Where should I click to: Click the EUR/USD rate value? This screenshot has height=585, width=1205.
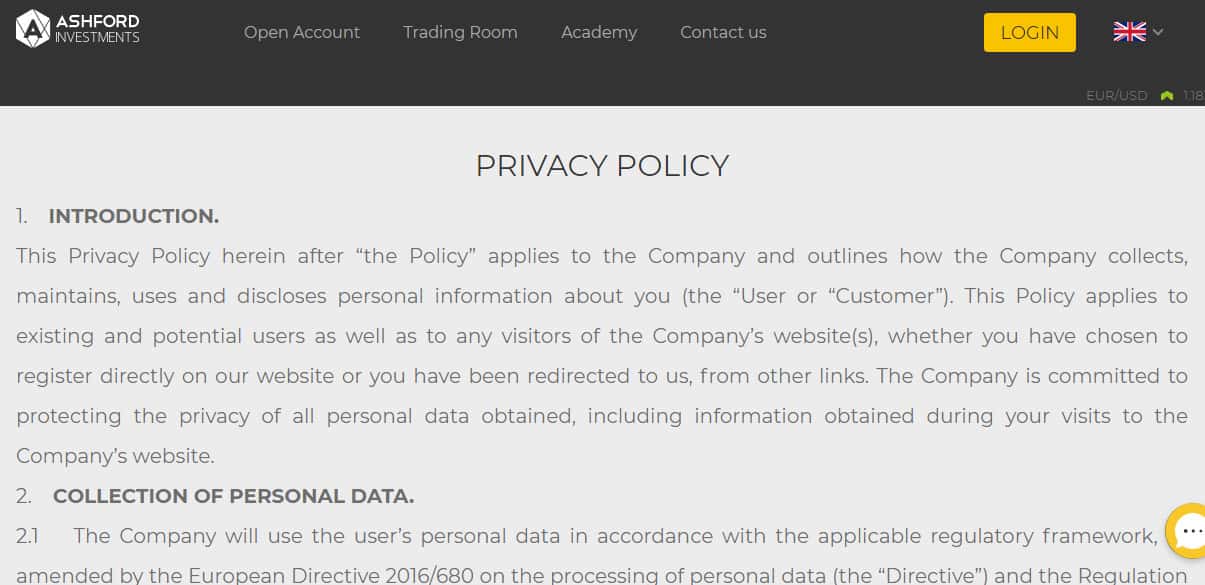[x=1193, y=96]
